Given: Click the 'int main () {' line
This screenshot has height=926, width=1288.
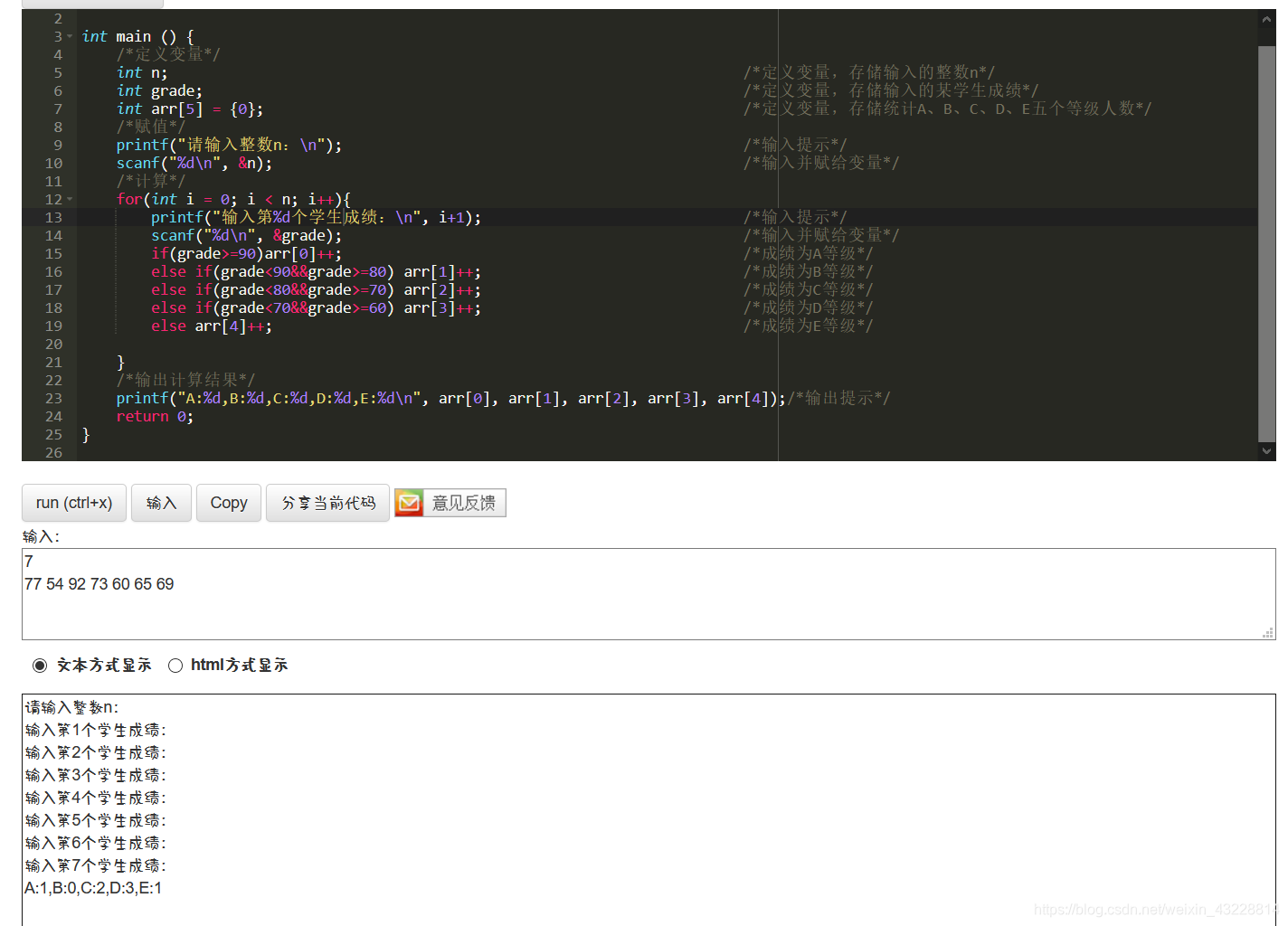Looking at the screenshot, I should 137,37.
